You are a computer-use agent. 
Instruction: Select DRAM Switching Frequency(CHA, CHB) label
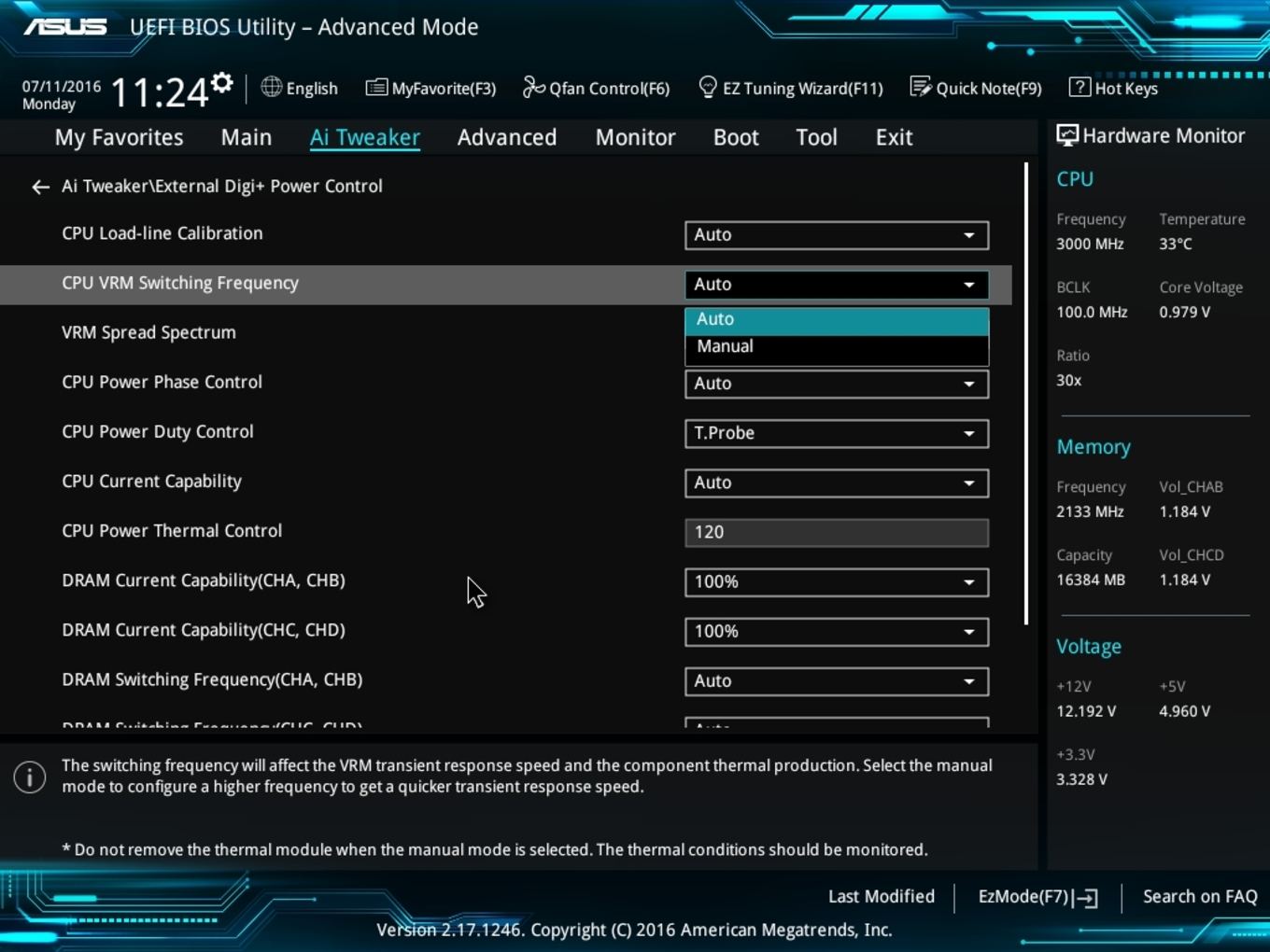click(x=212, y=679)
